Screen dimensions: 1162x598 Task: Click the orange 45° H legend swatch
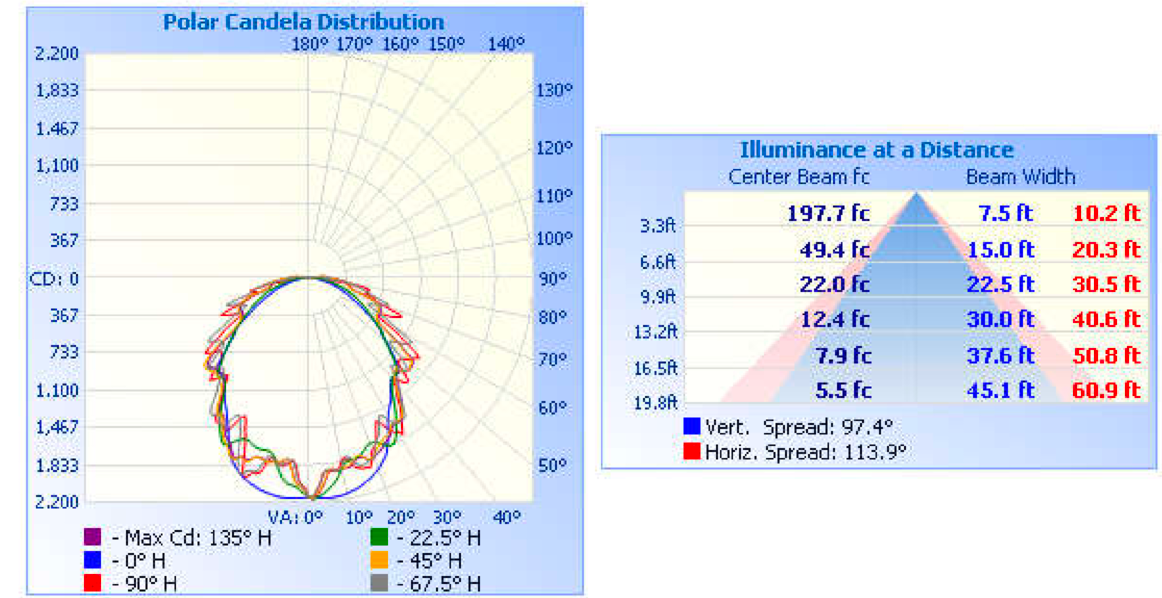[380, 561]
